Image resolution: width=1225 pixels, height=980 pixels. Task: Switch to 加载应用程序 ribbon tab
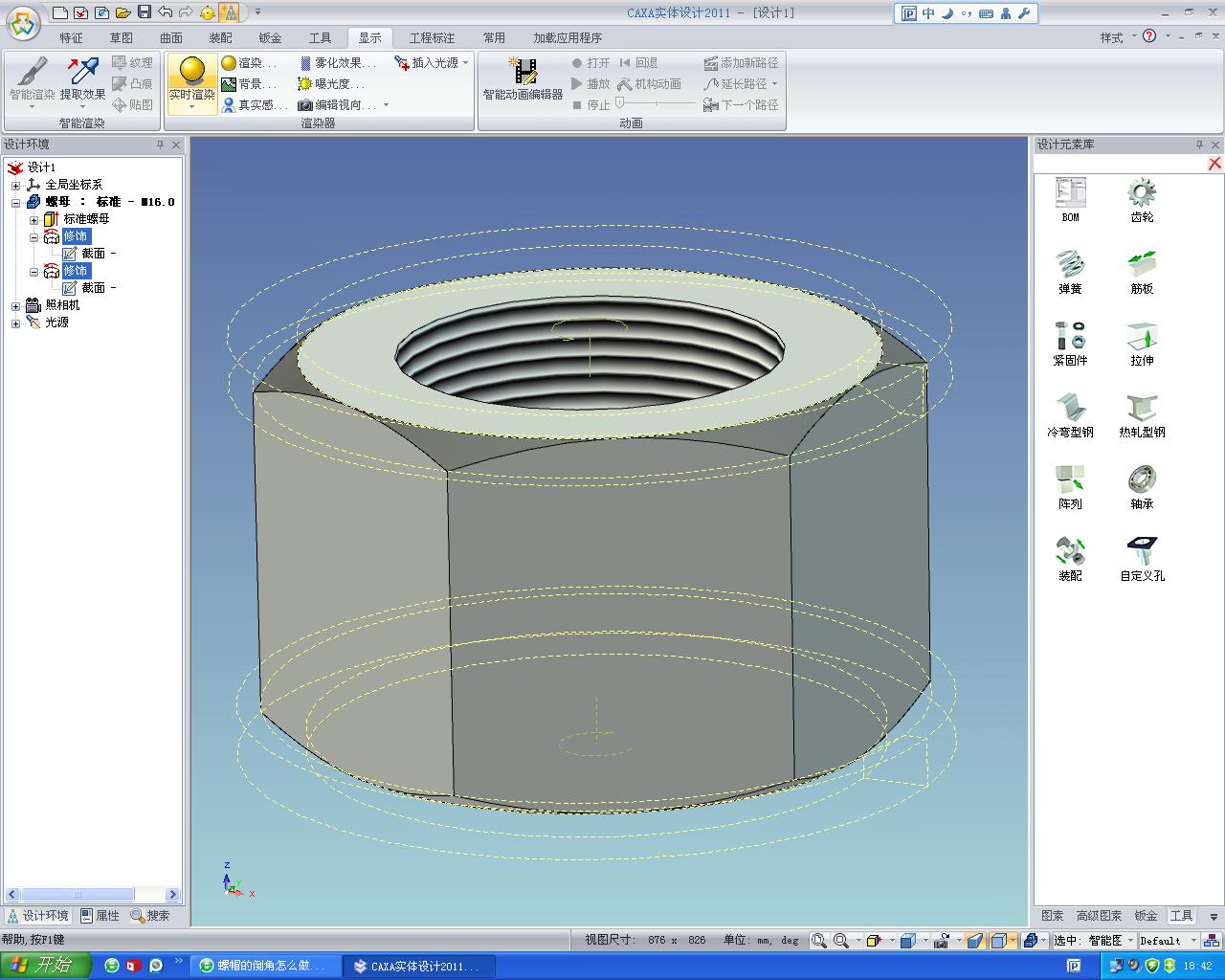pyautogui.click(x=568, y=37)
